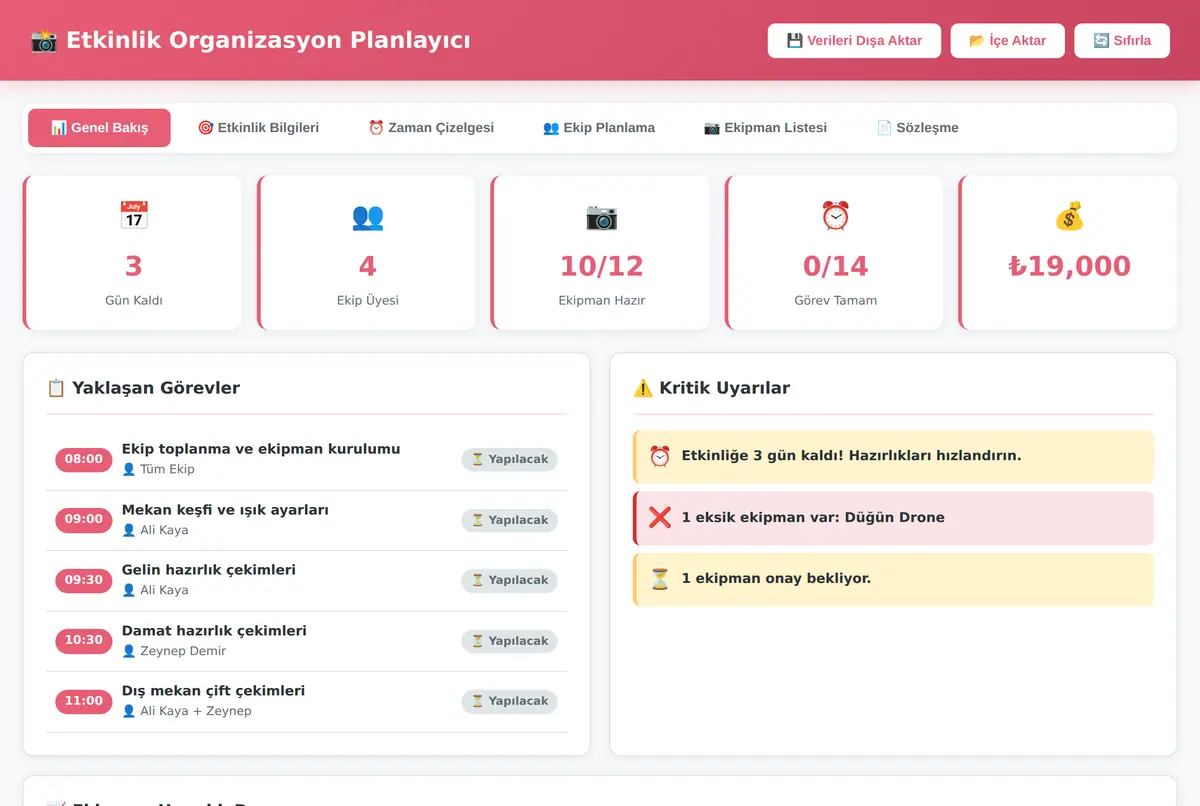Screen dimensions: 1200x806
Task: Click the hourglass icon in onay bekliyor alert
Action: click(x=660, y=579)
